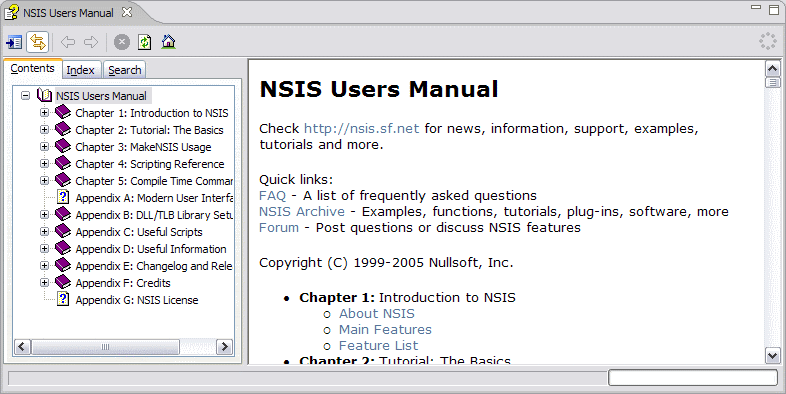786x394 pixels.
Task: Close the NSIS Users Manual view tab
Action: (127, 12)
